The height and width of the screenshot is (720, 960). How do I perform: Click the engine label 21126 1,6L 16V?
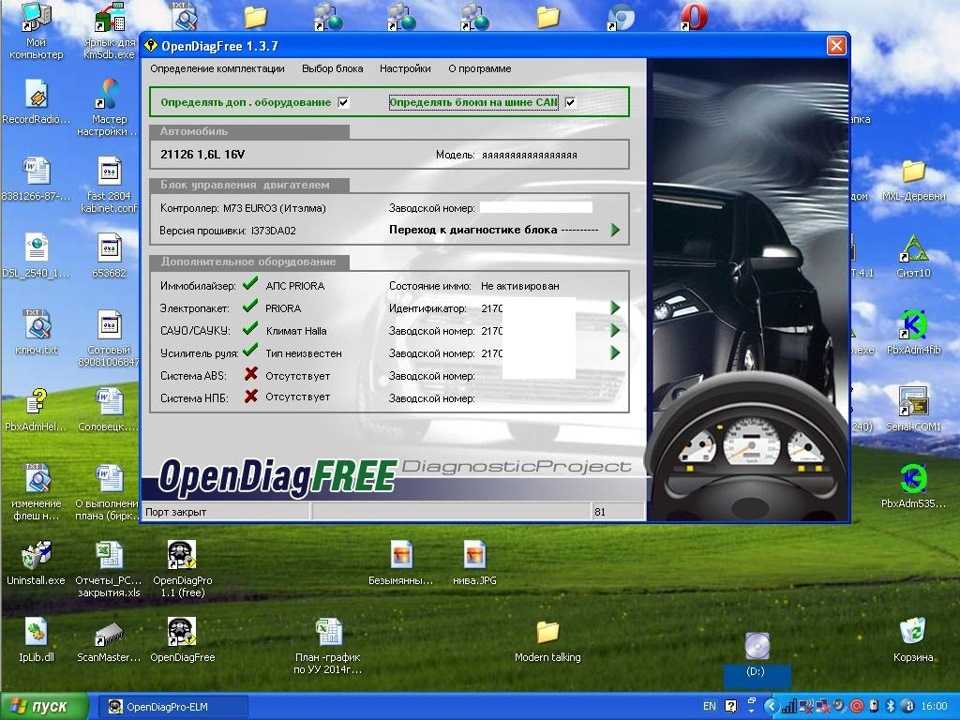pyautogui.click(x=203, y=154)
